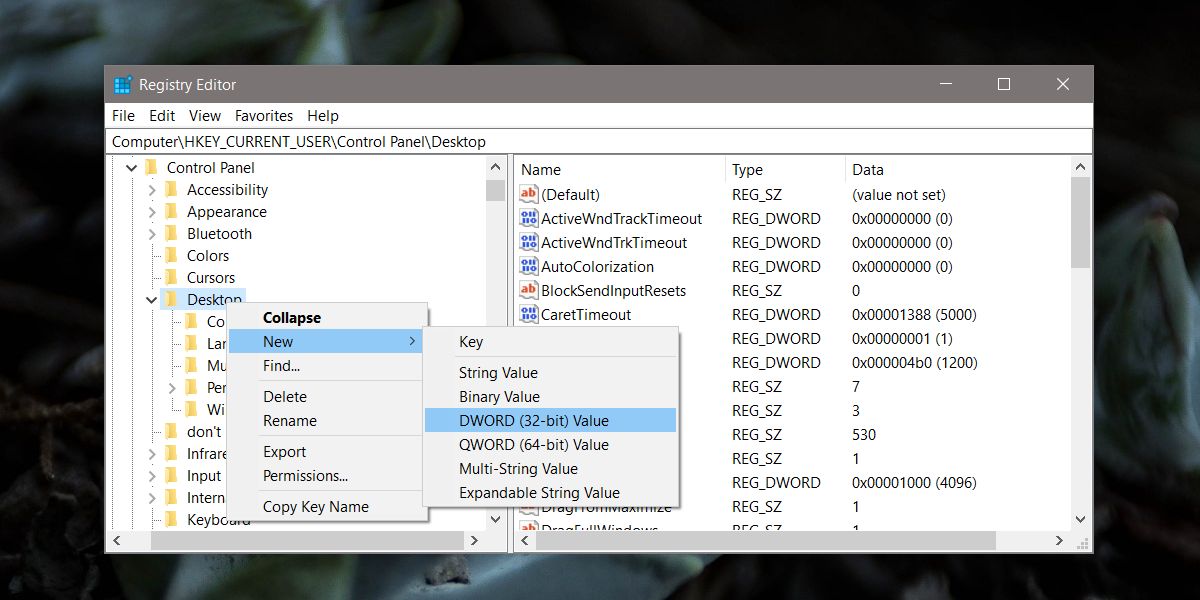
Task: Click the Colors folder icon
Action: 171,255
